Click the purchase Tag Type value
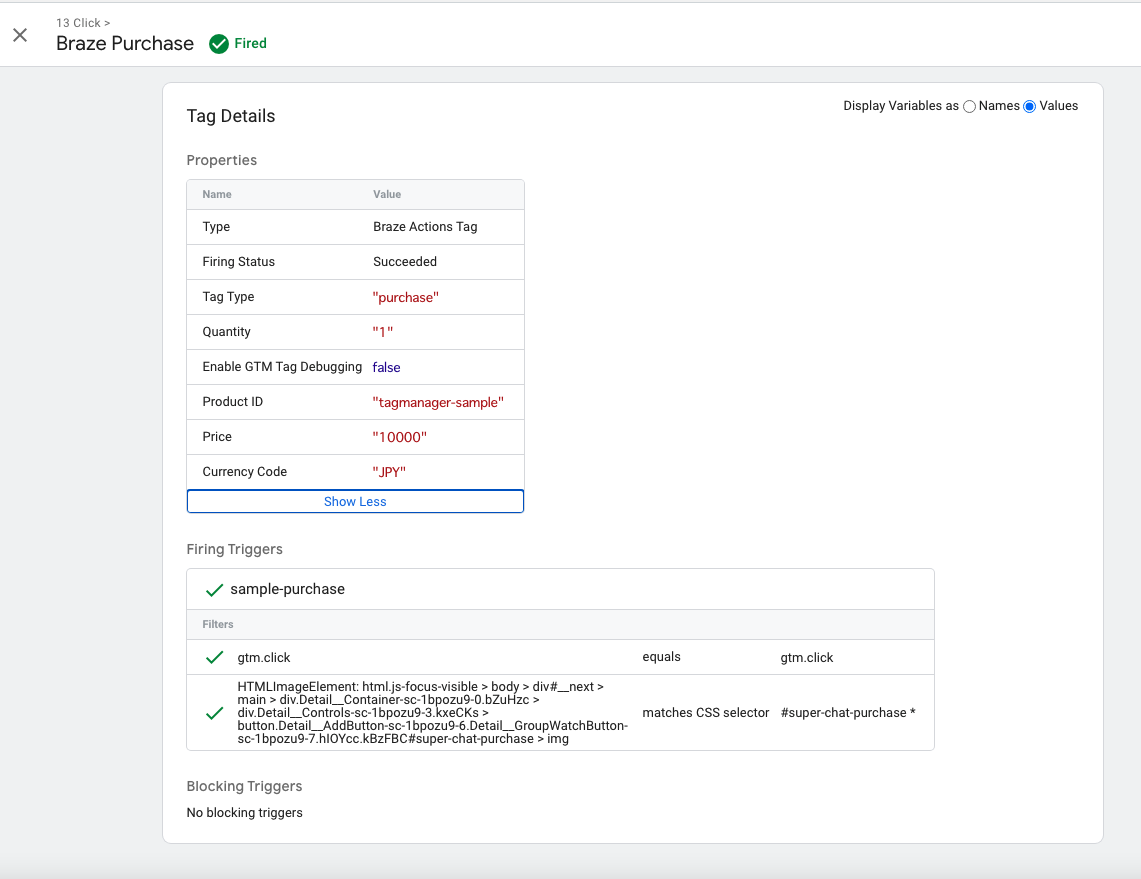This screenshot has width=1141, height=879. click(x=406, y=296)
